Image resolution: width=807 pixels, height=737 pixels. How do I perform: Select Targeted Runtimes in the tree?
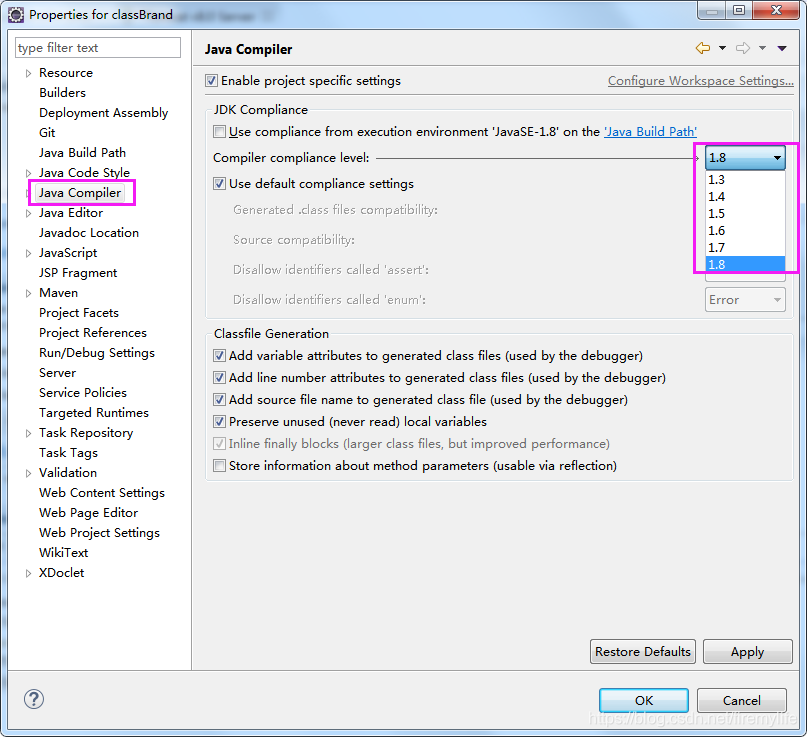(94, 413)
